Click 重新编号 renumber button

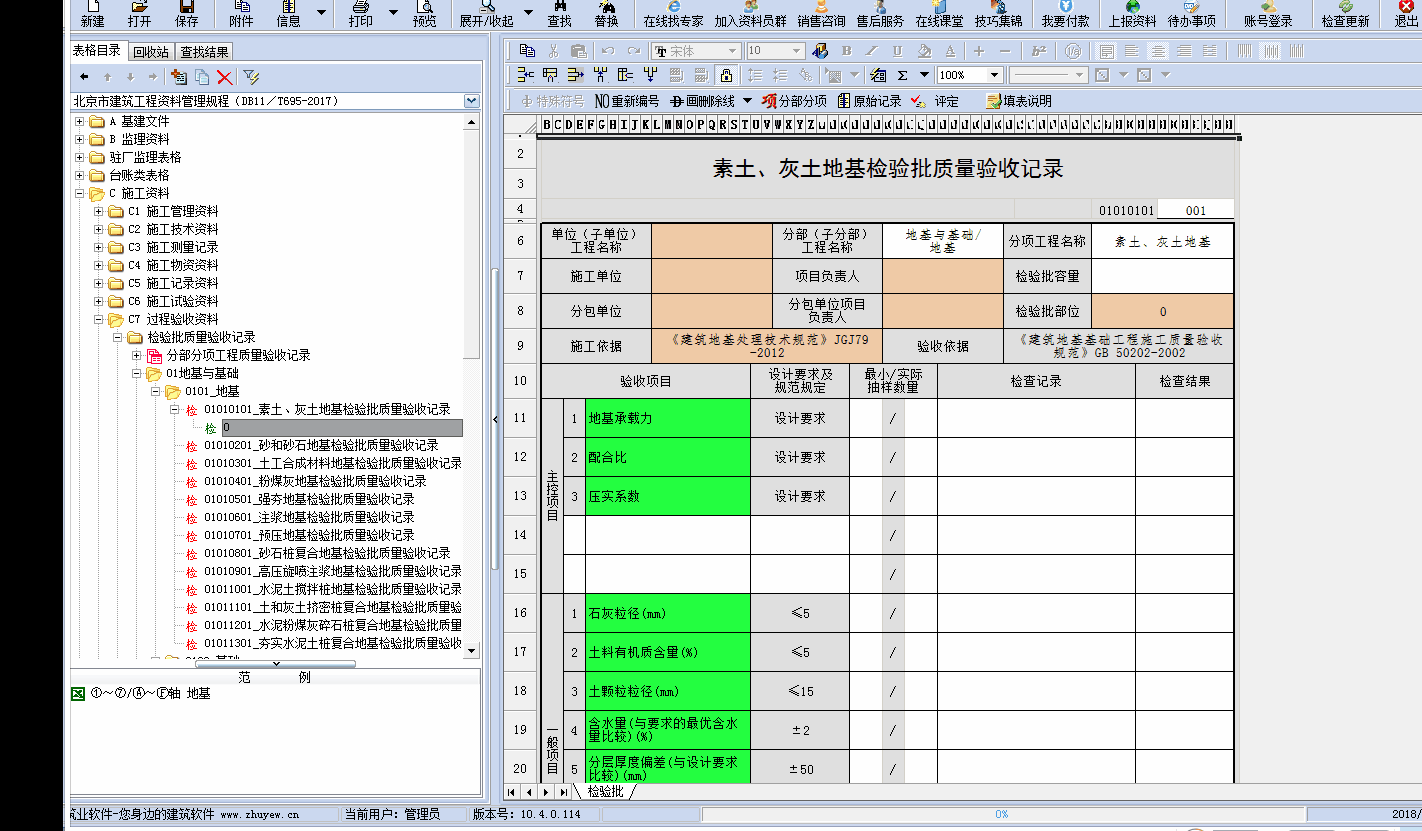pyautogui.click(x=627, y=101)
